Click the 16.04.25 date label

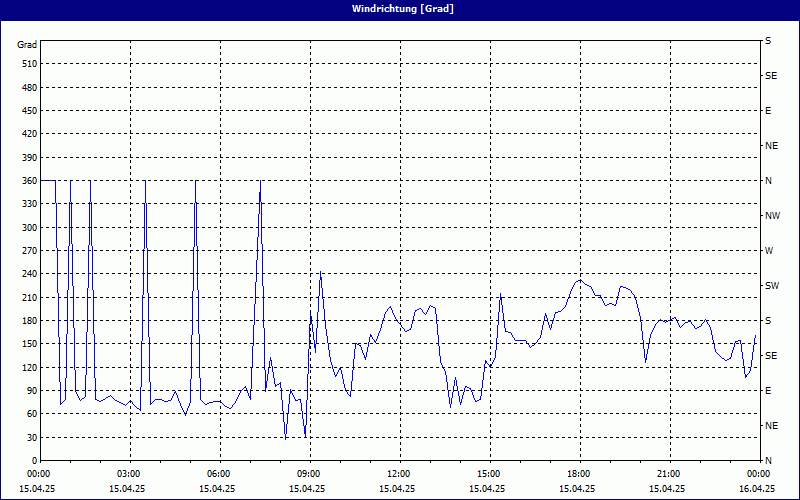(x=756, y=489)
